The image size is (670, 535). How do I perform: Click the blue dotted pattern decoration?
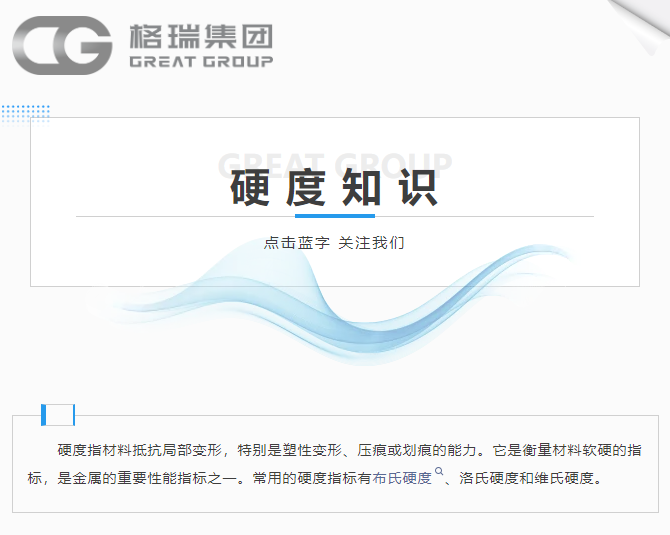pyautogui.click(x=24, y=113)
